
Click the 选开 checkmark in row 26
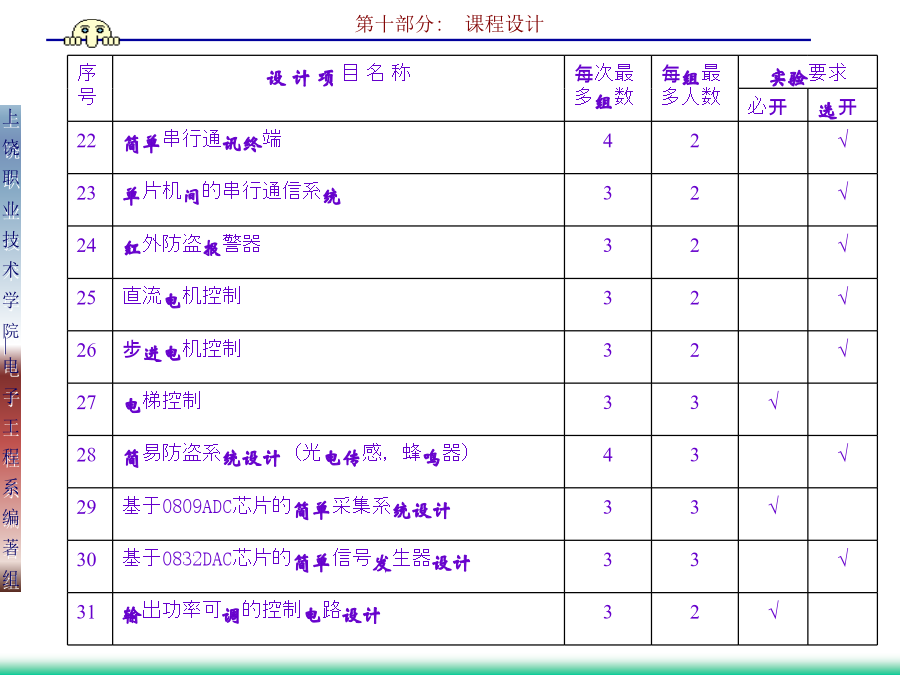tap(843, 348)
